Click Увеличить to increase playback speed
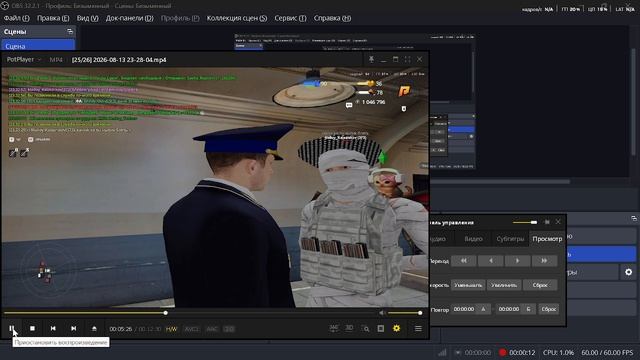Image resolution: width=640 pixels, height=360 pixels. click(x=504, y=285)
